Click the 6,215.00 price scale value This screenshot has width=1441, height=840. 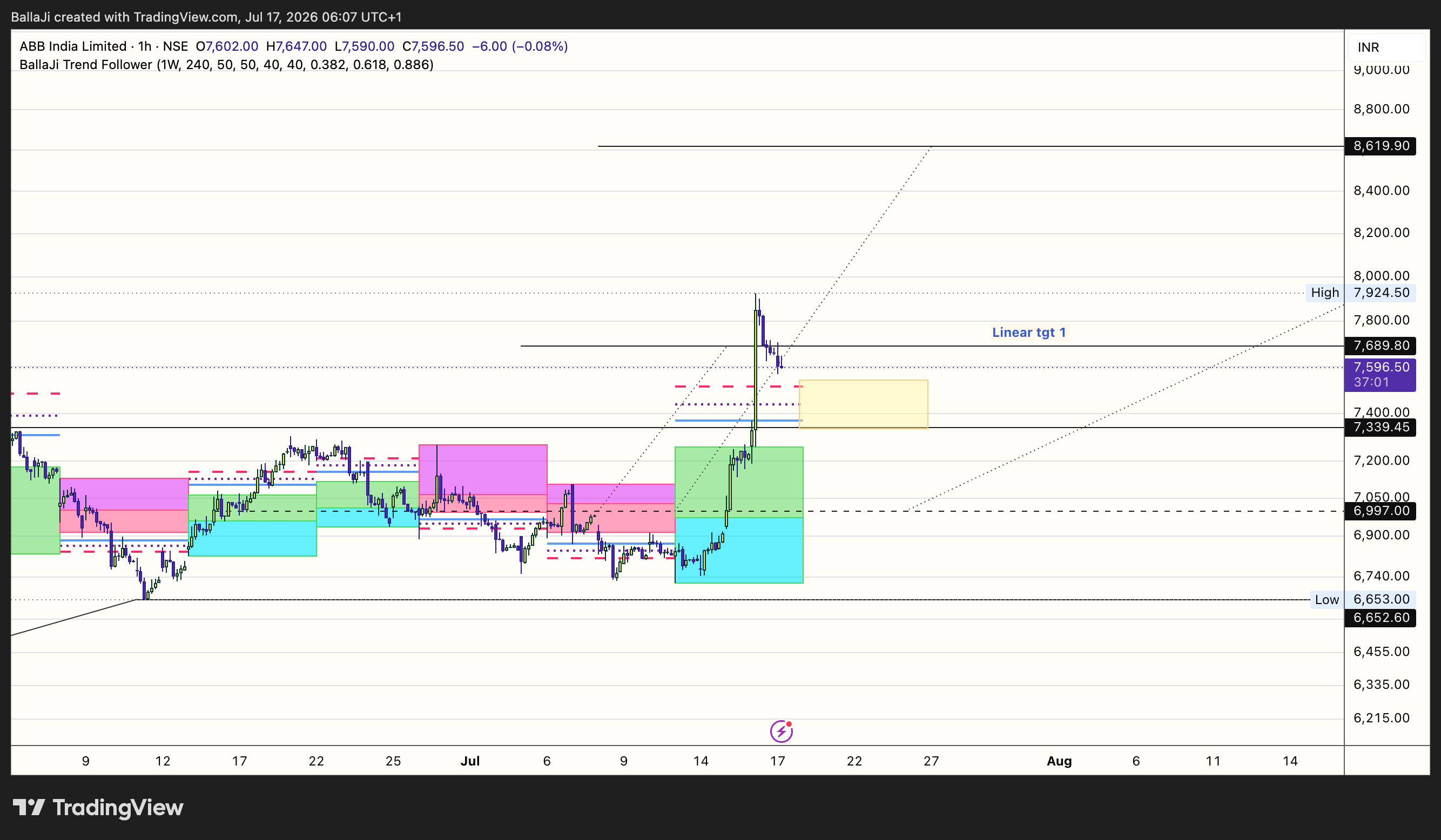(1381, 719)
